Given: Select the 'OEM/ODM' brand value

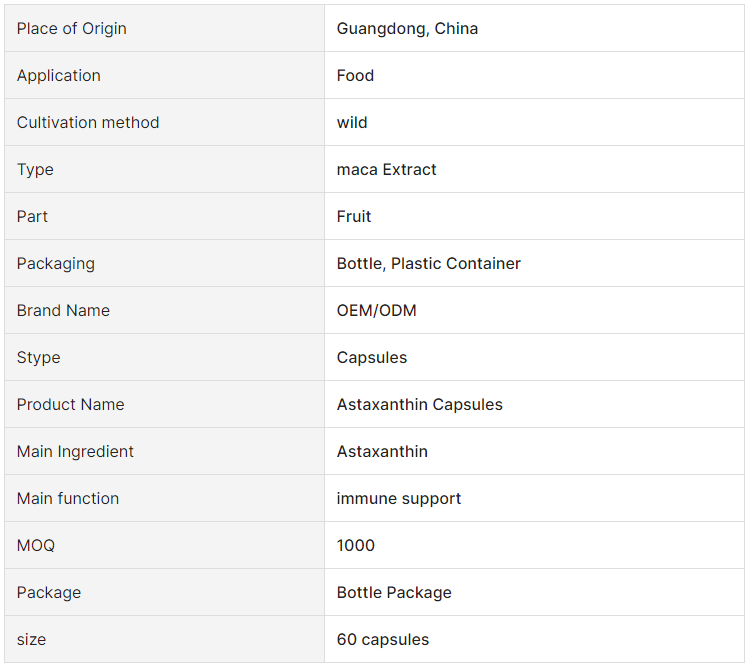Looking at the screenshot, I should 376,311.
